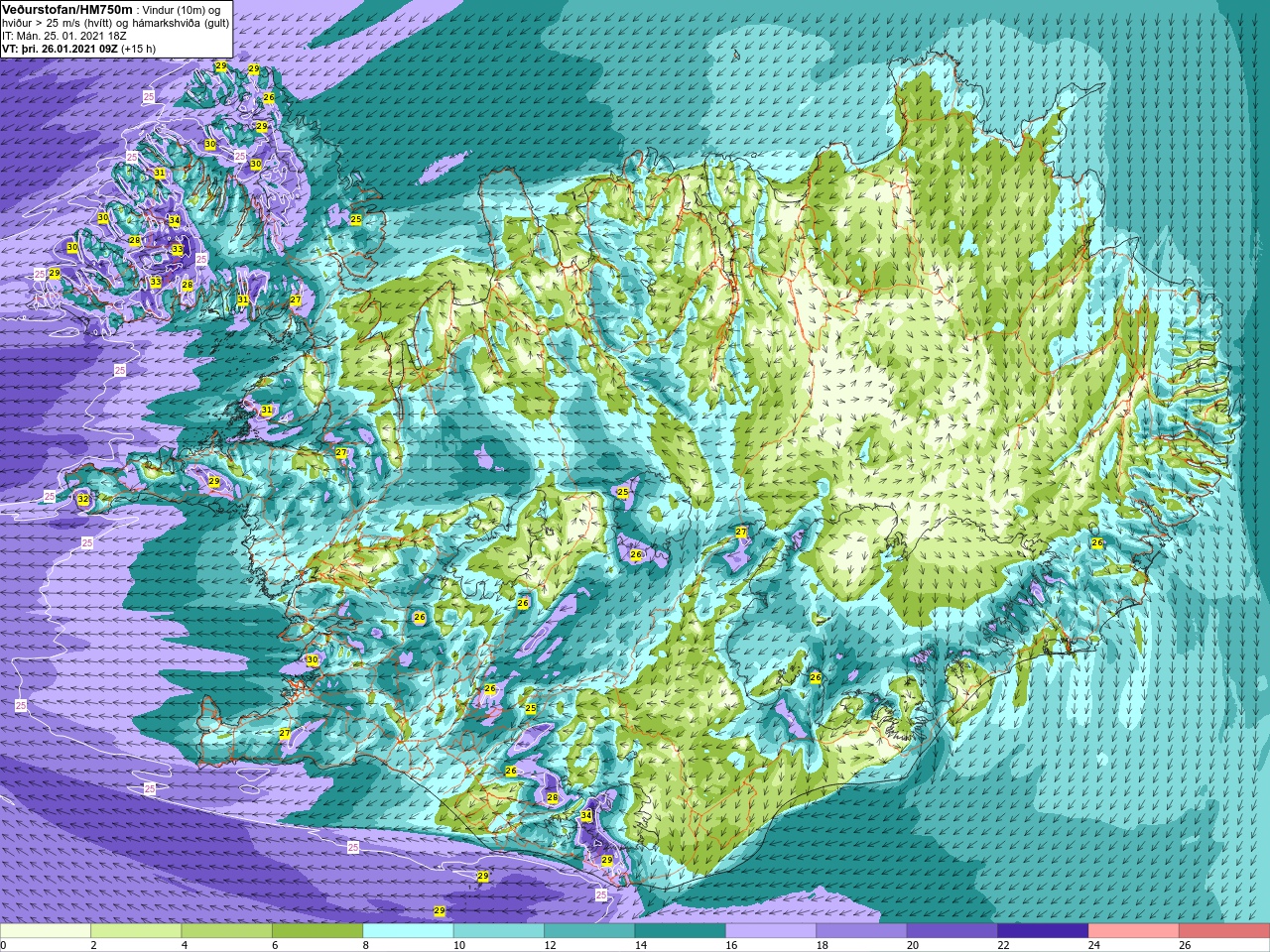
Task: Click the legend tick number "0"
Action: click(x=4, y=945)
